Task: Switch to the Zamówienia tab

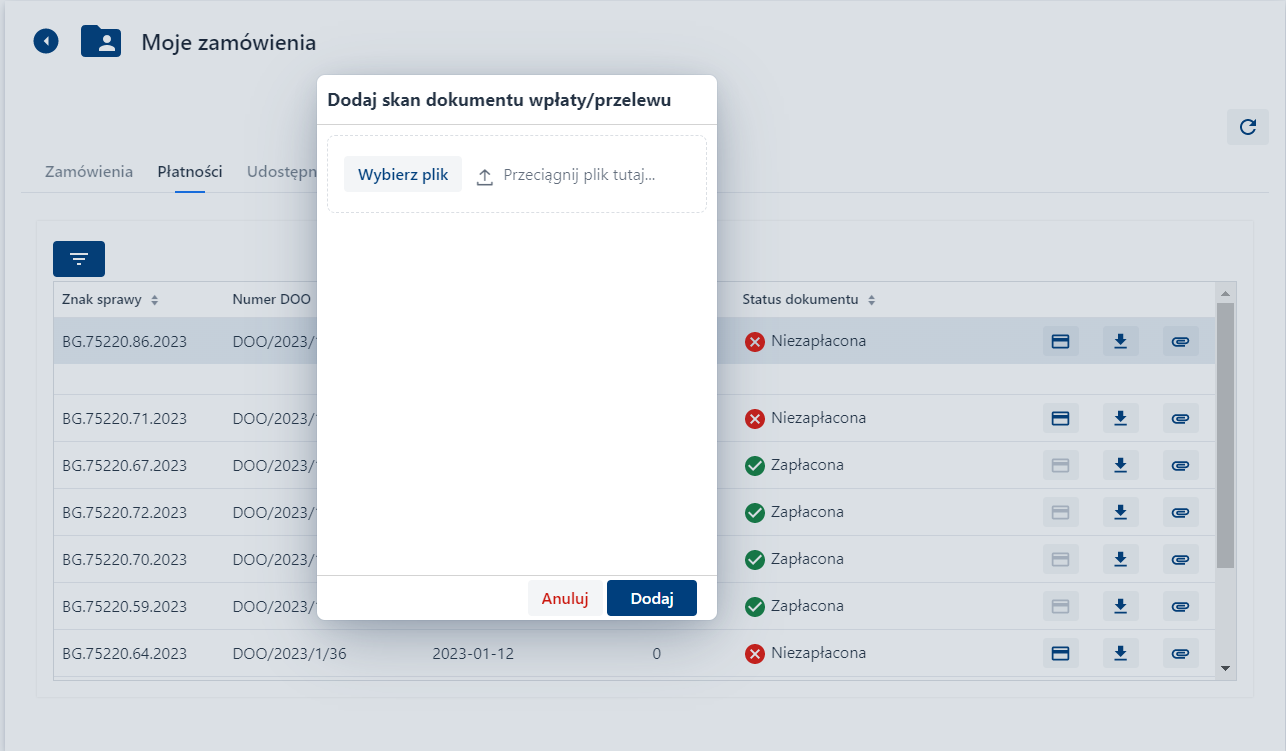Action: point(89,172)
